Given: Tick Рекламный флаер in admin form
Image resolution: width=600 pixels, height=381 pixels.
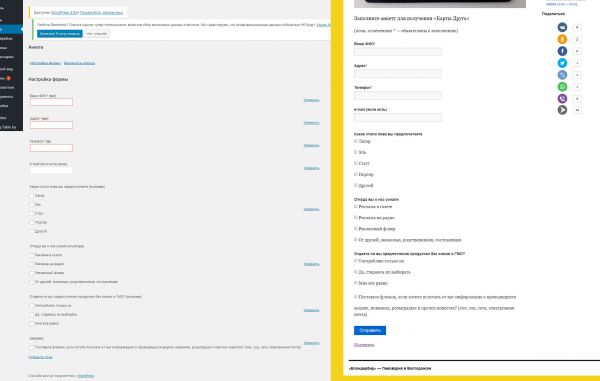Looking at the screenshot, I should 32,273.
